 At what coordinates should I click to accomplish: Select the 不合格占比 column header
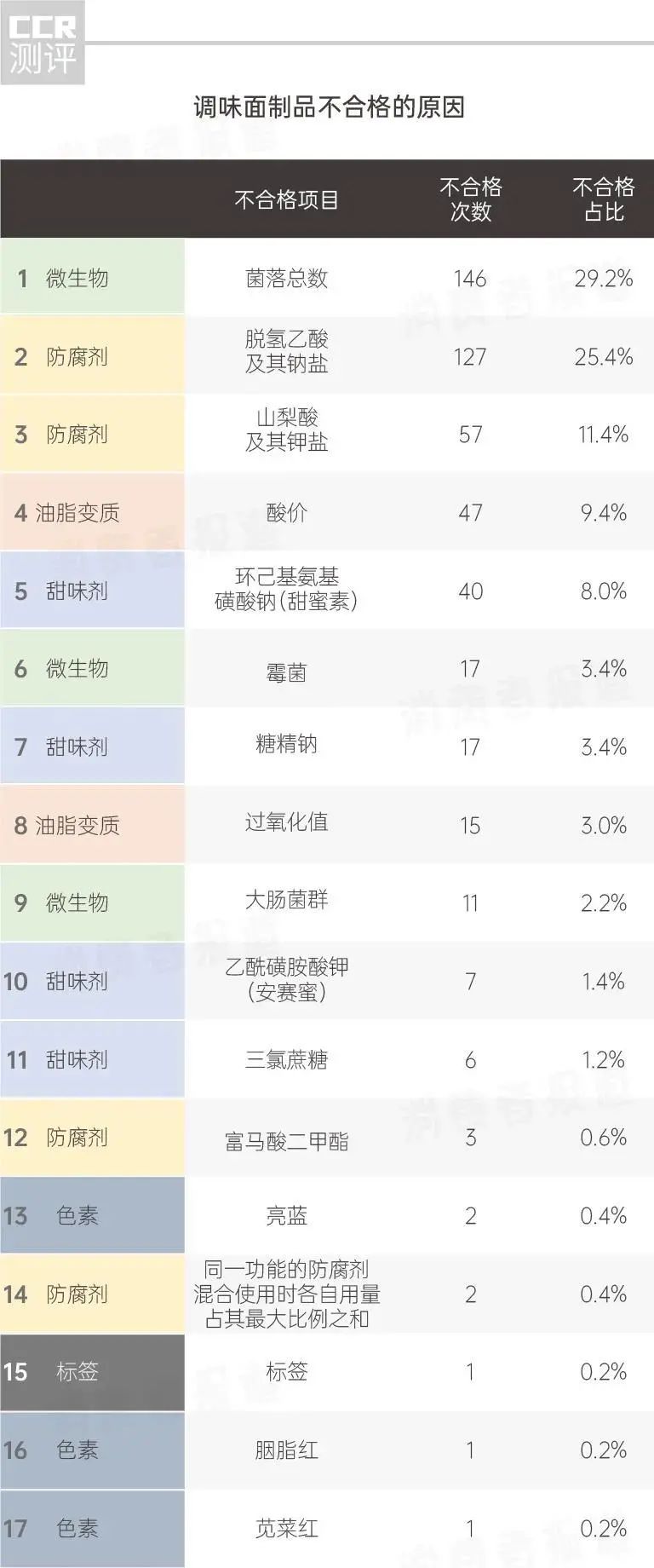[x=603, y=199]
